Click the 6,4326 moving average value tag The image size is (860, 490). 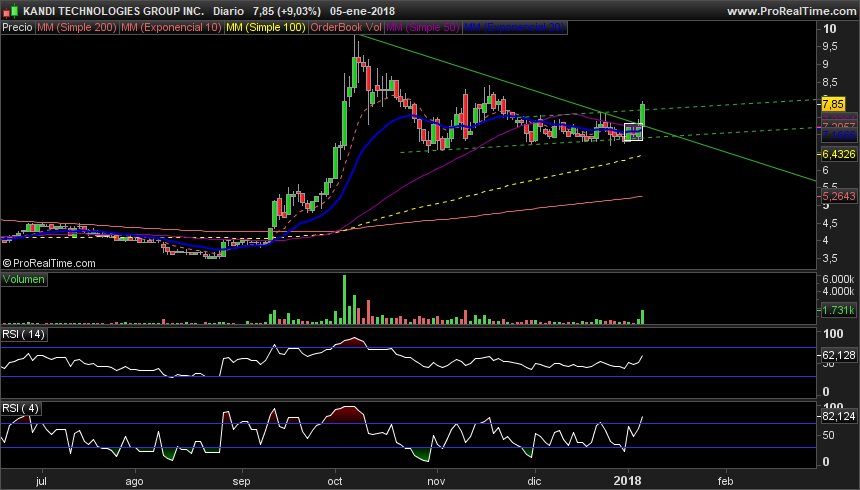[x=839, y=155]
